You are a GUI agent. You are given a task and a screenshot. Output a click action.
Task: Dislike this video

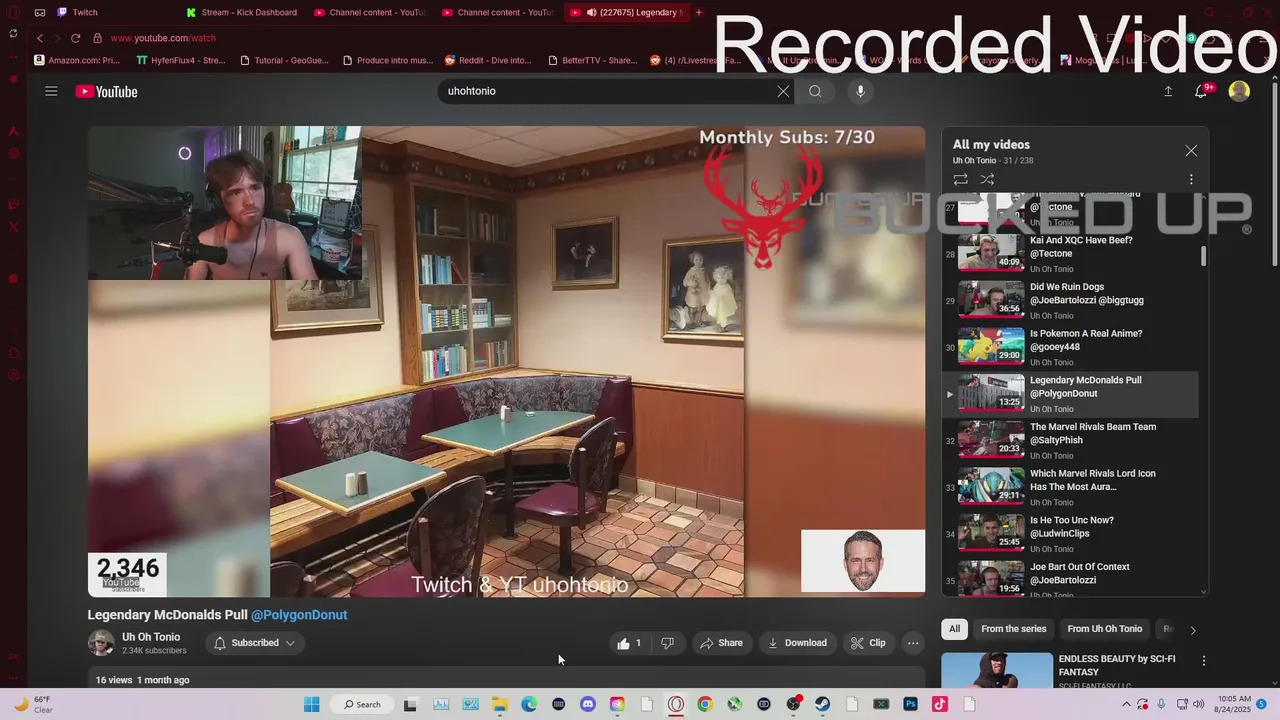pyautogui.click(x=667, y=643)
